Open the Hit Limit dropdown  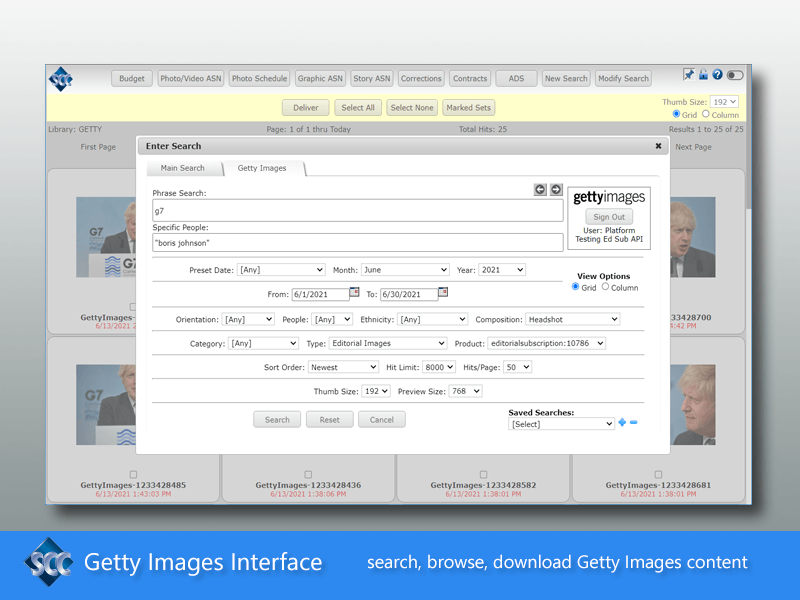[x=439, y=367]
